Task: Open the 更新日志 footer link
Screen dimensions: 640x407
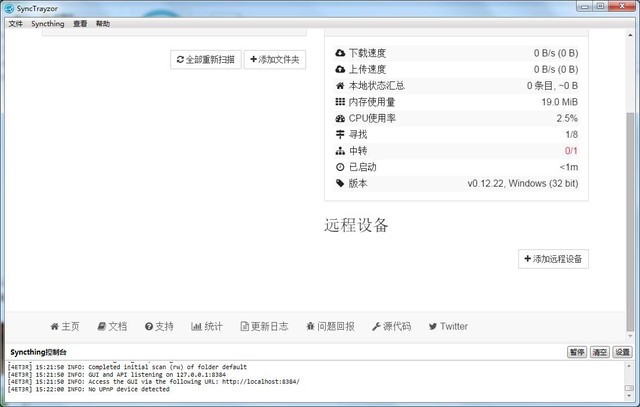Action: (x=264, y=327)
